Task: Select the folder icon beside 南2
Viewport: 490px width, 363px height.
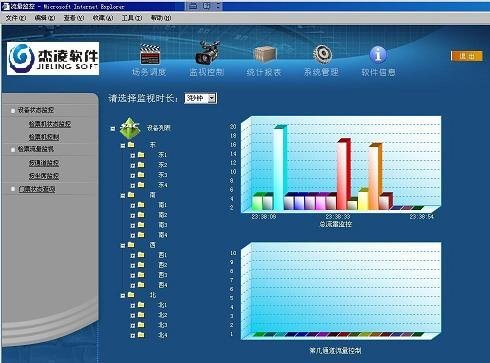Action: 141,215
